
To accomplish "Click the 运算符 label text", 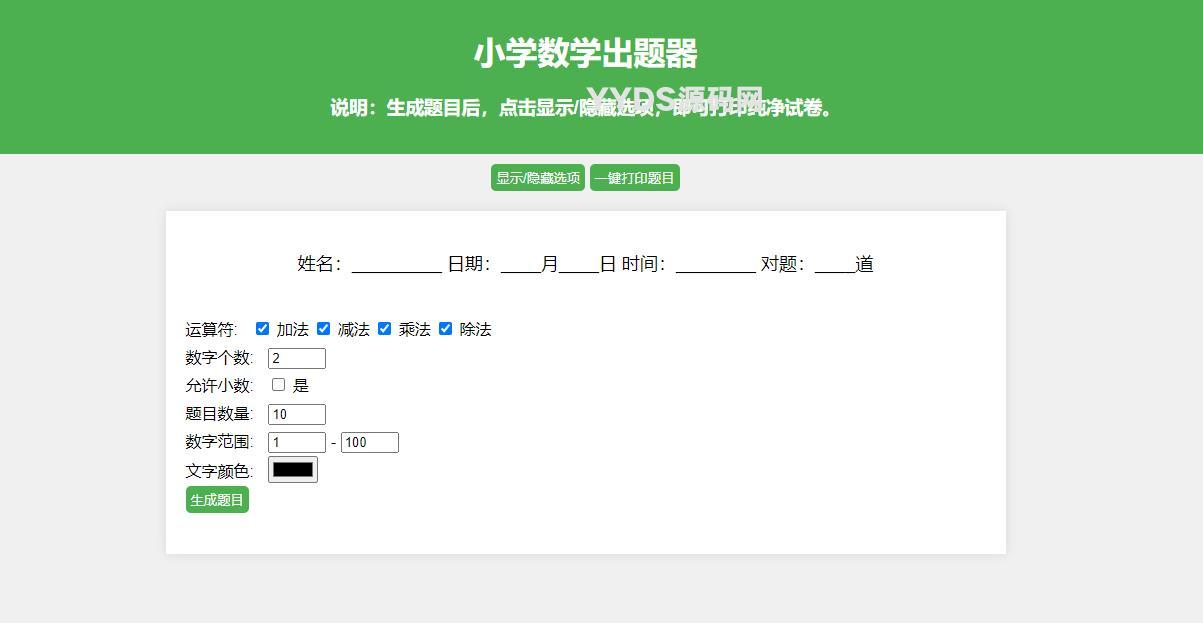I will pyautogui.click(x=210, y=330).
